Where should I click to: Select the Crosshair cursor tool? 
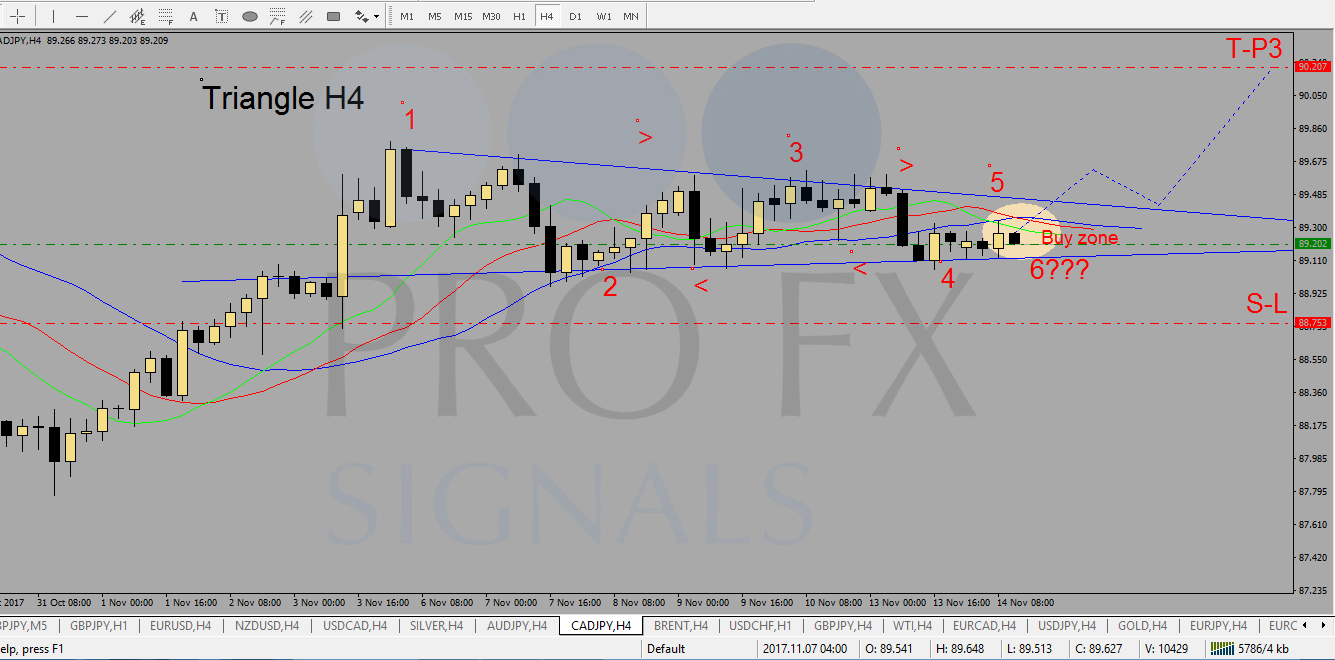[x=17, y=16]
